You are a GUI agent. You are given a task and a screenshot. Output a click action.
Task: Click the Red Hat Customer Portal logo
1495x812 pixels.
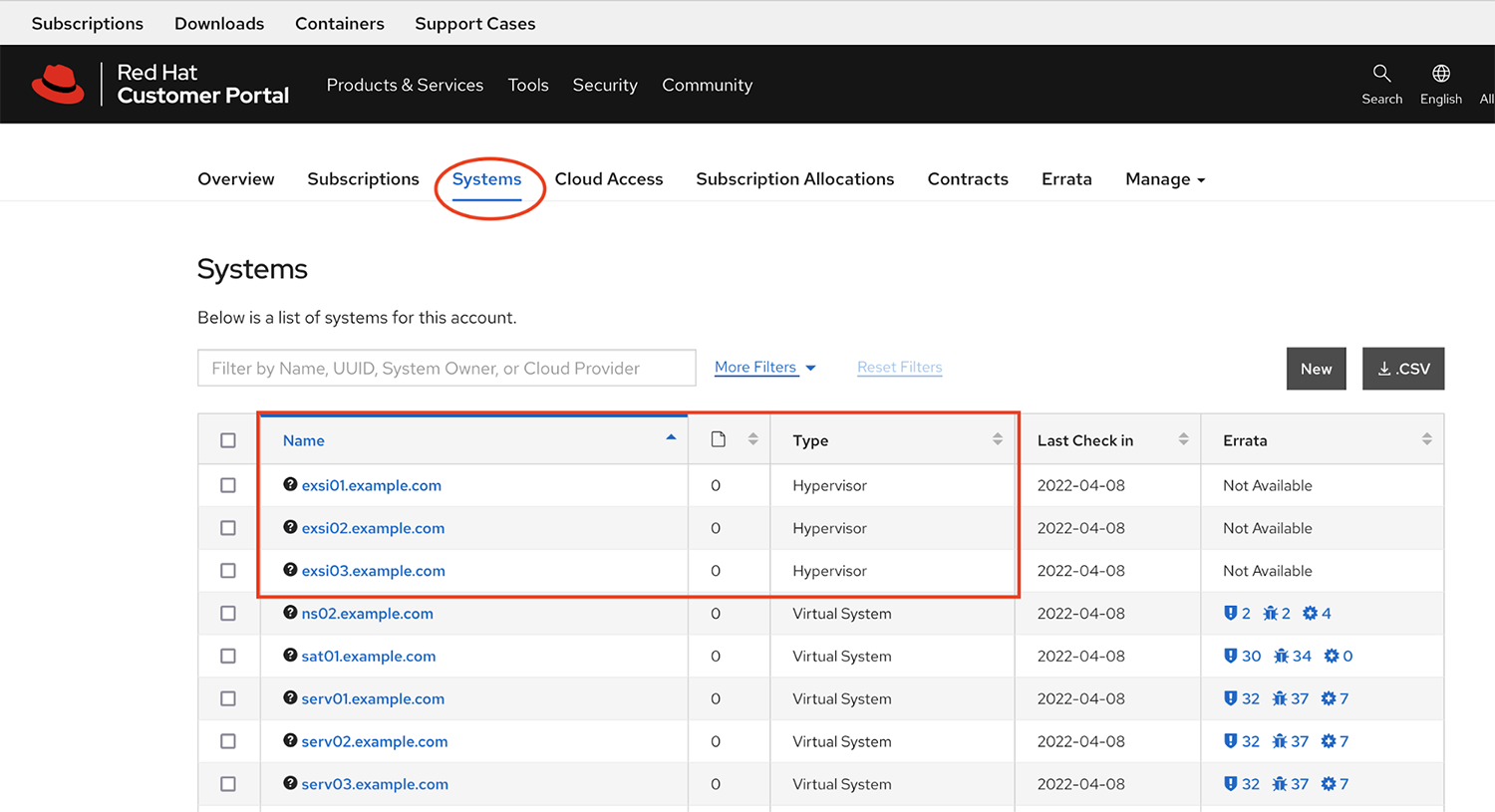coord(159,84)
